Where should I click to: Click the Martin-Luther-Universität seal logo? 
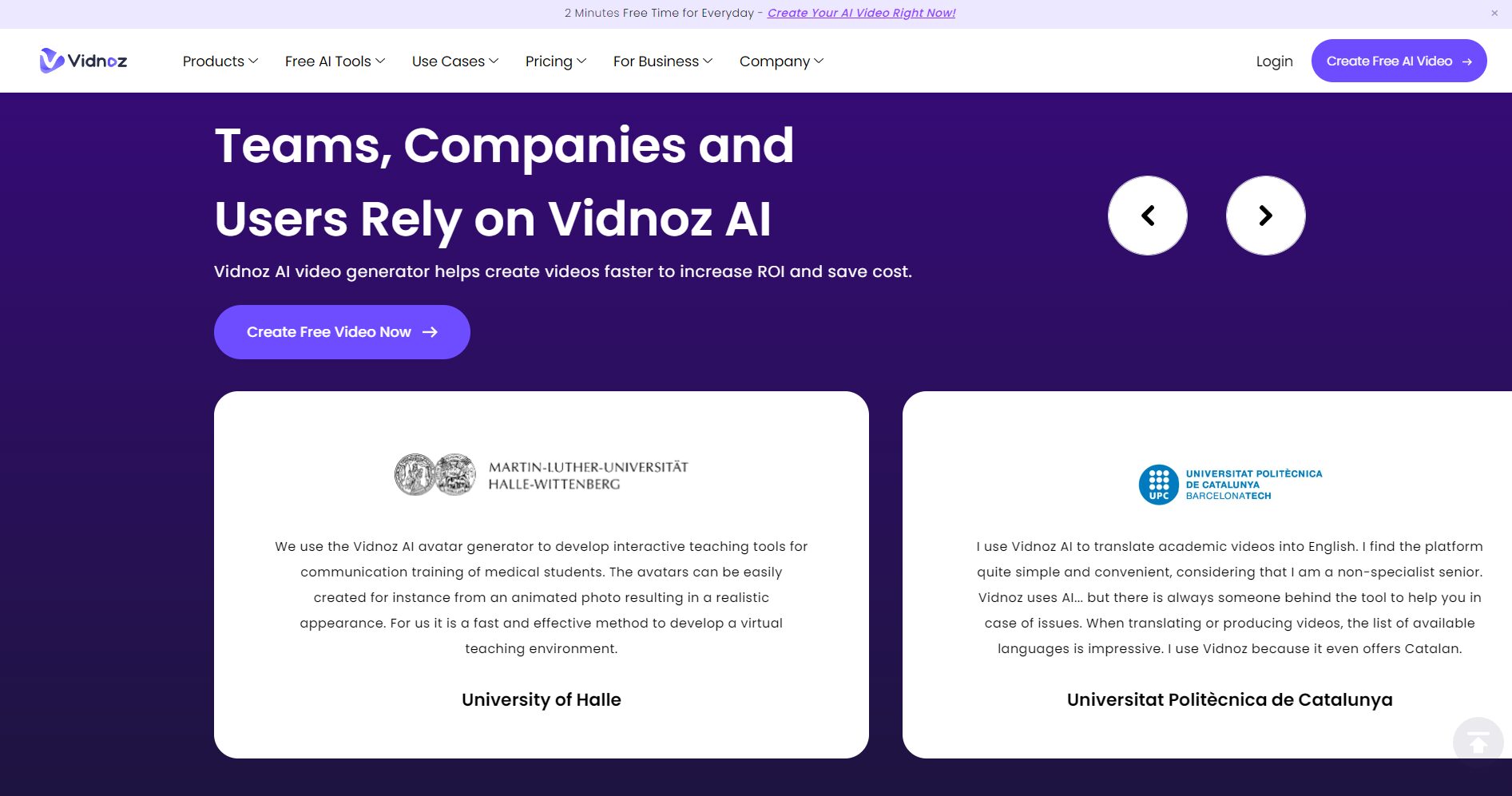tap(435, 475)
